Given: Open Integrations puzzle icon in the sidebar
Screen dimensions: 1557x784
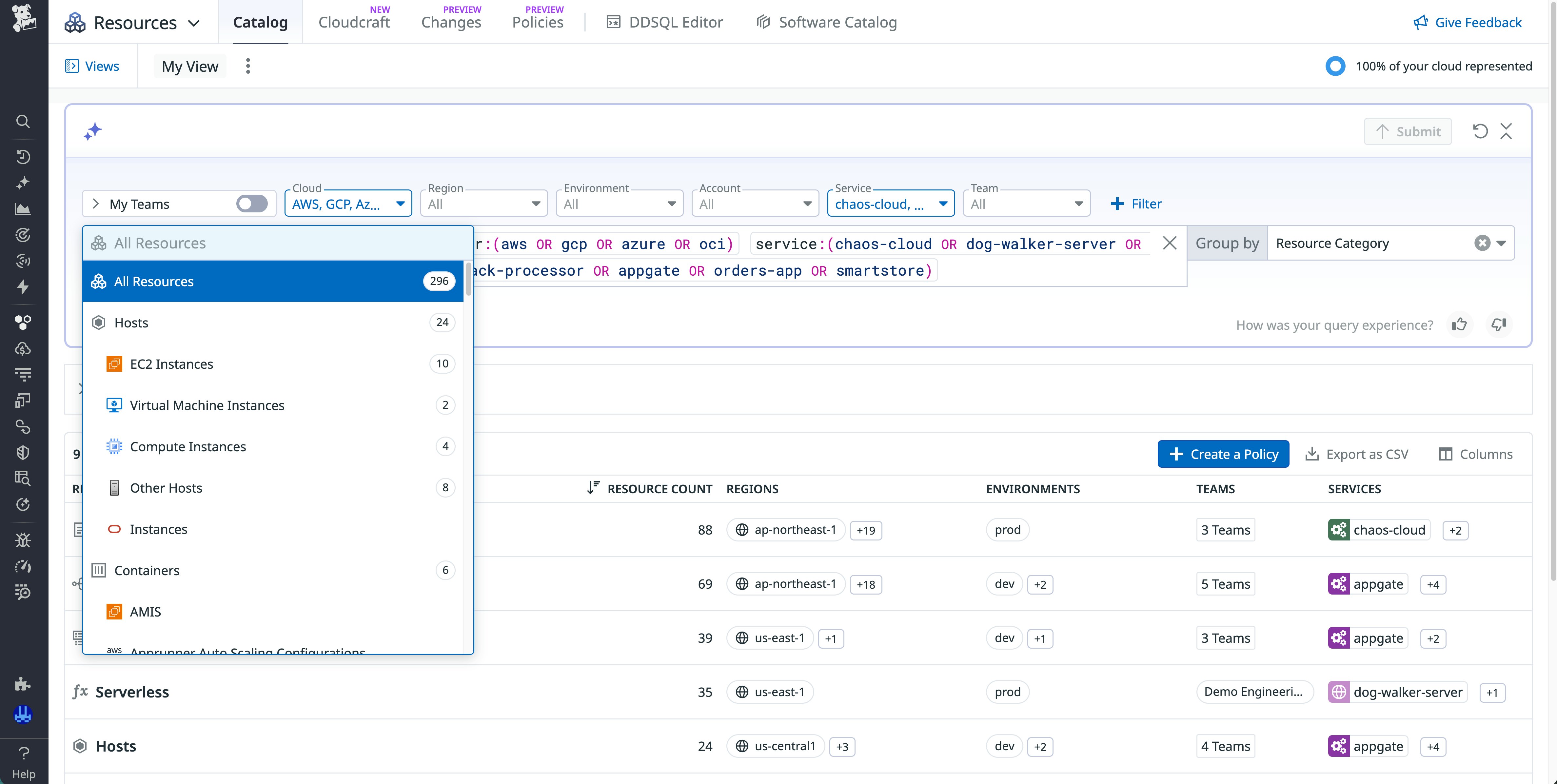Looking at the screenshot, I should pos(23,684).
